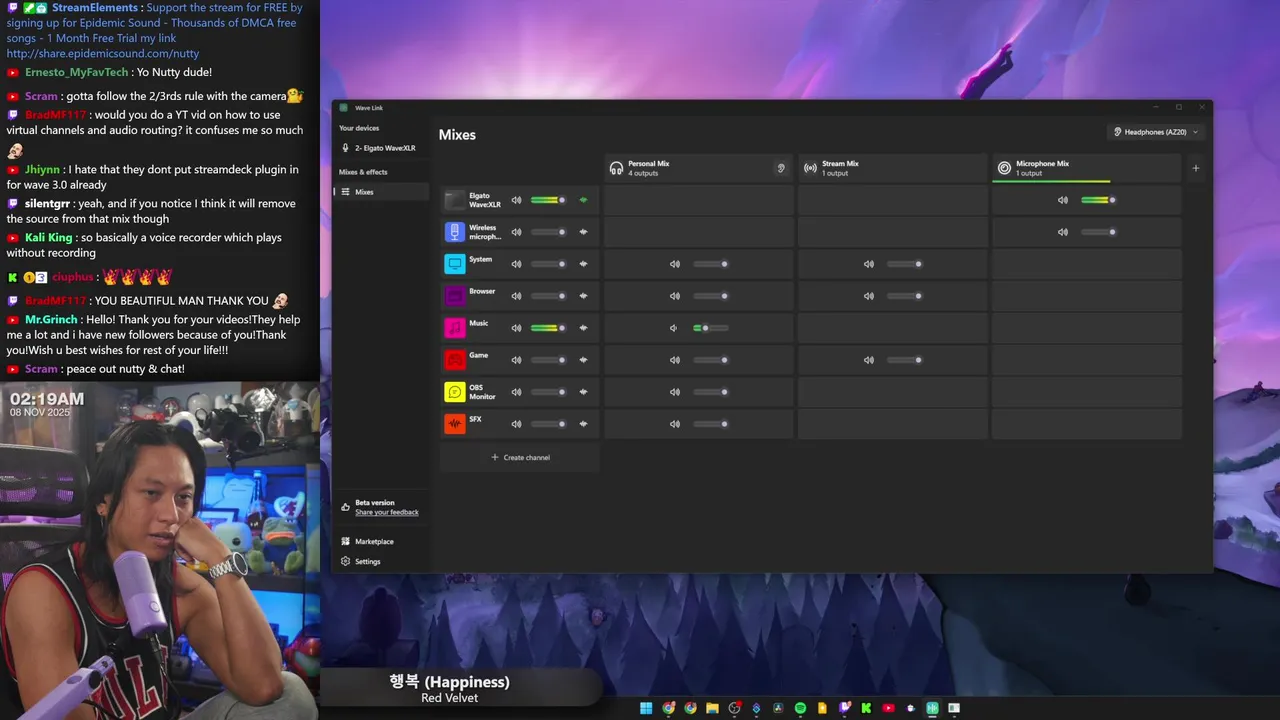Adjust the Music channel main volume slider
The height and width of the screenshot is (720, 1280).
(x=549, y=328)
